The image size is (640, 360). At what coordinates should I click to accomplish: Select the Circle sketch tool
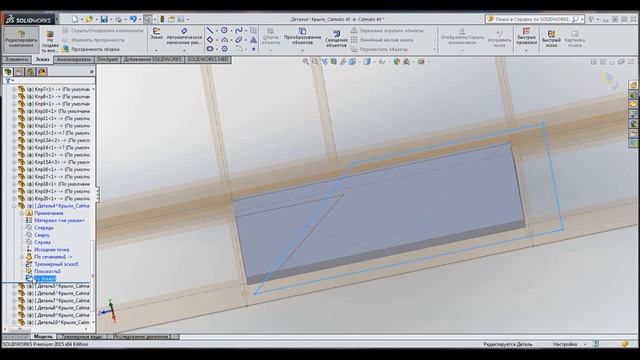click(224, 30)
